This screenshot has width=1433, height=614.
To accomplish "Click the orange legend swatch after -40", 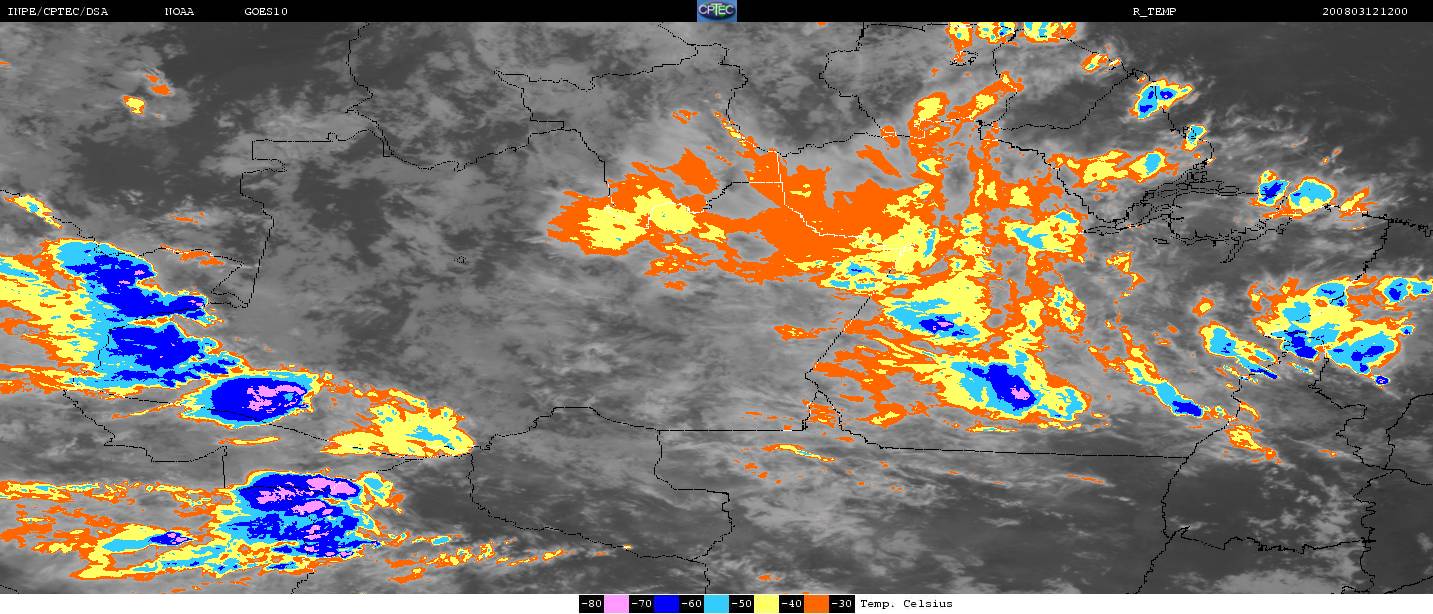I will coord(816,604).
